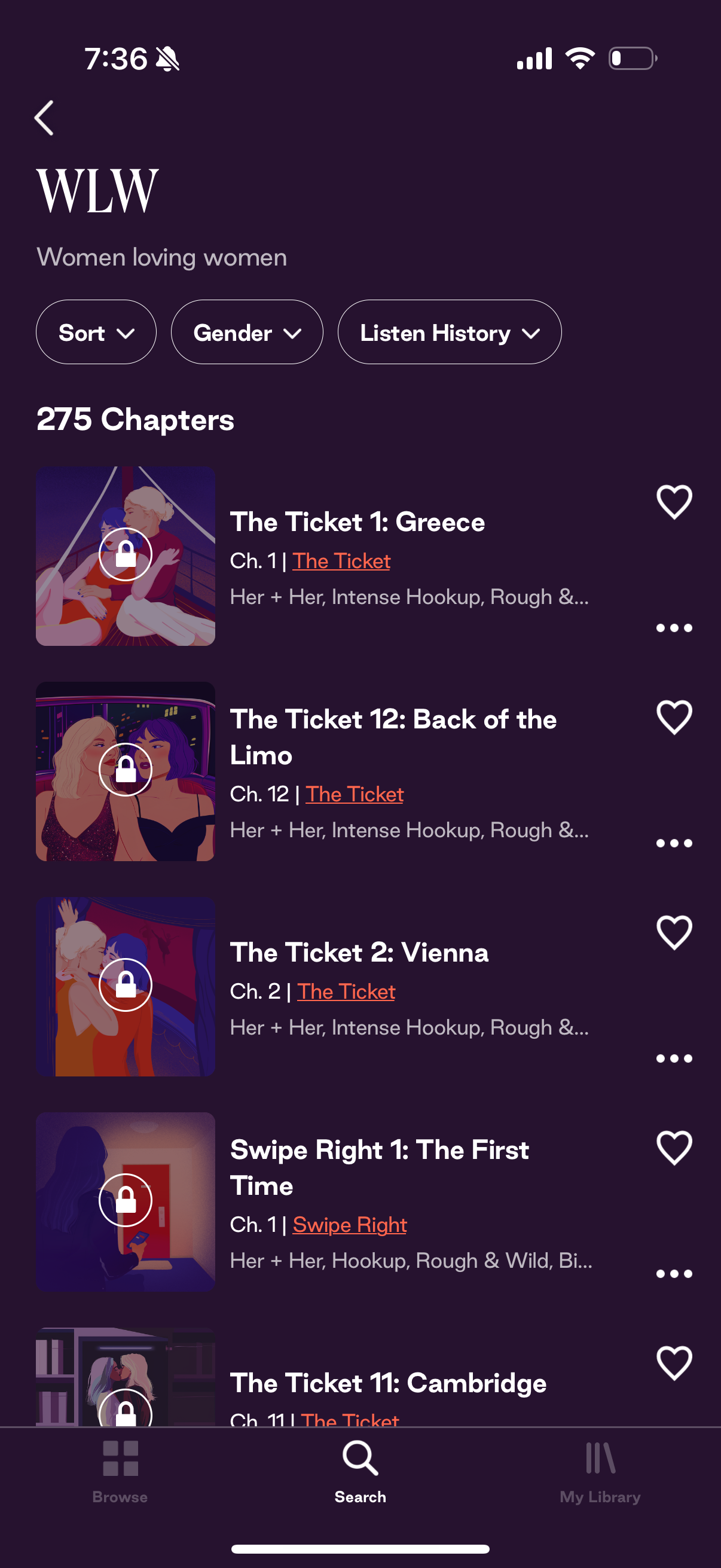Tap the back arrow icon

[x=44, y=118]
